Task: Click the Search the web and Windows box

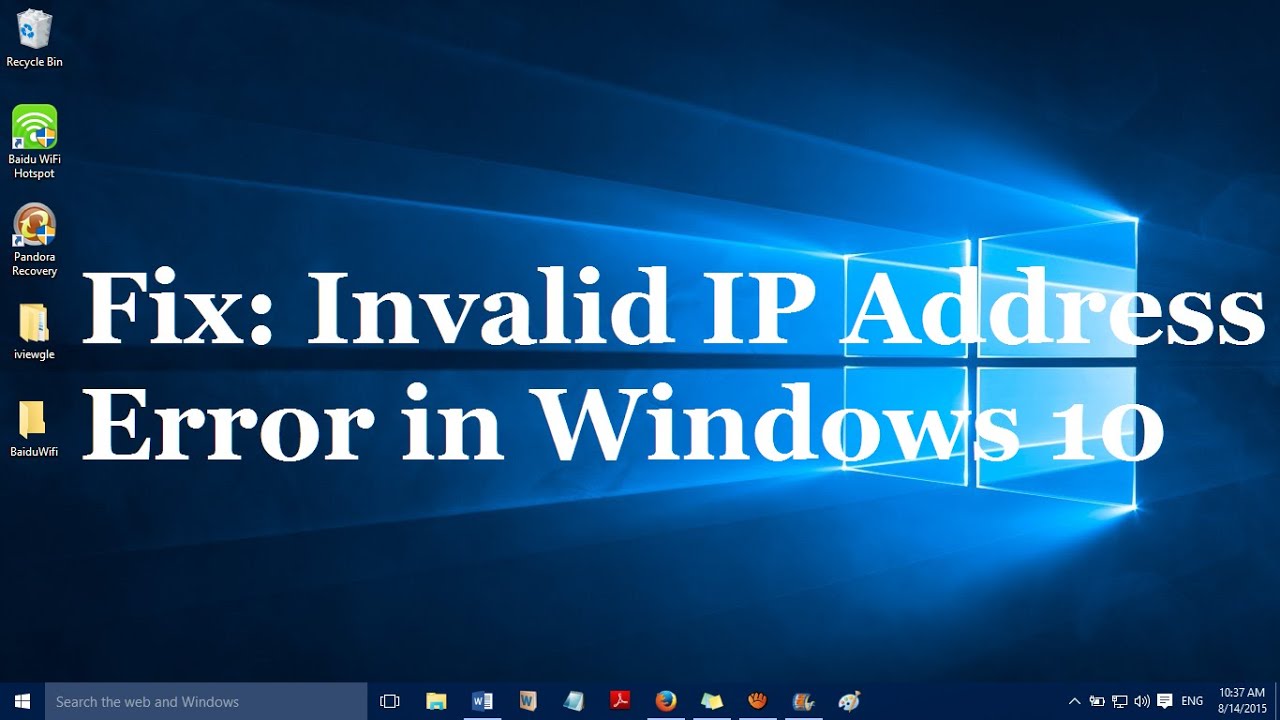Action: (x=206, y=701)
